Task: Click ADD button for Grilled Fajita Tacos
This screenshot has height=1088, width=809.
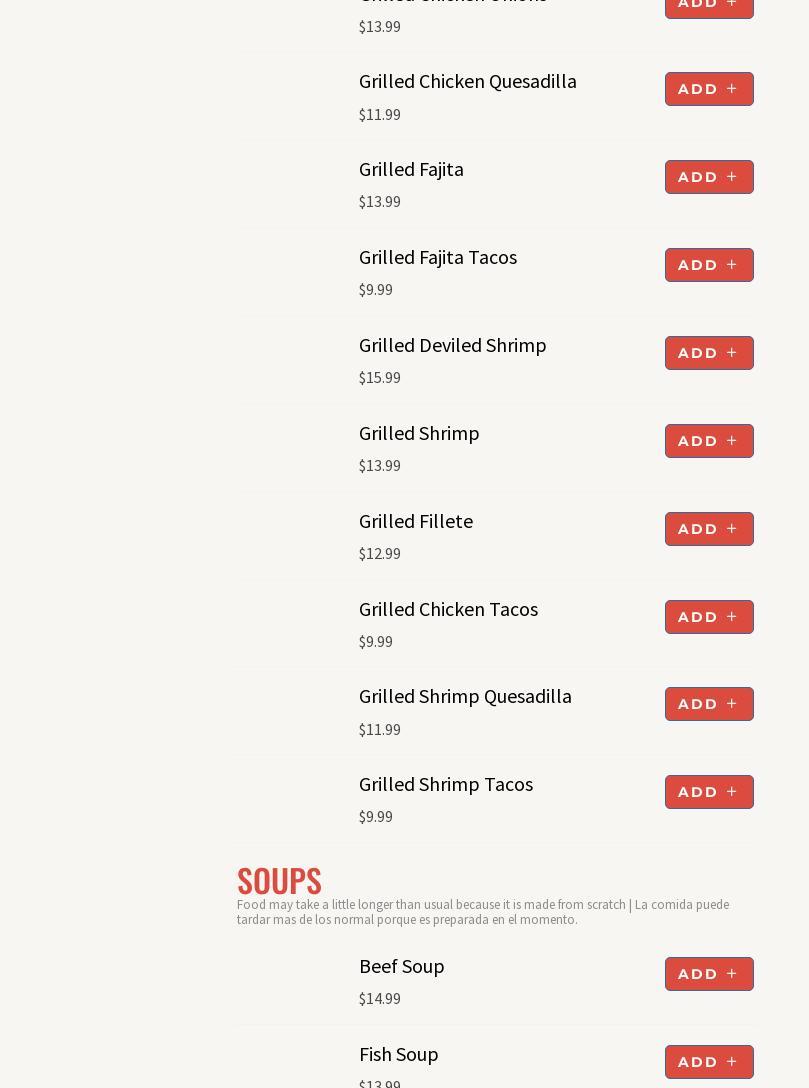Action: [x=708, y=265]
